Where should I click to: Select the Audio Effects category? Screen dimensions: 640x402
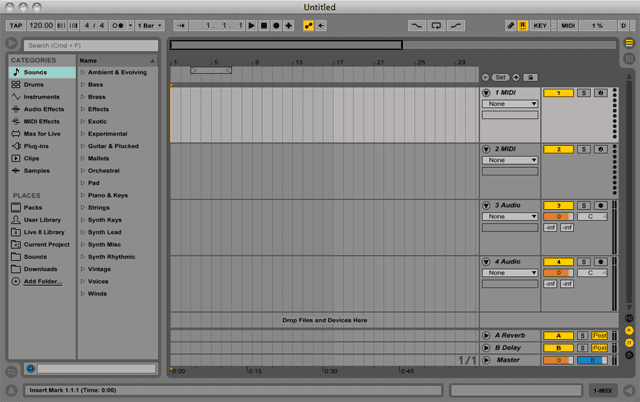[x=42, y=109]
